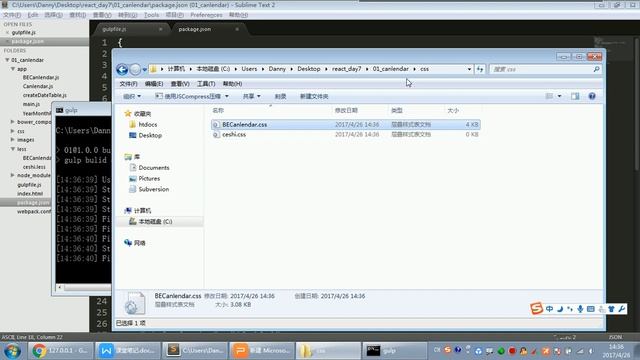The height and width of the screenshot is (360, 640).
Task: Collapse the 01_canlendar folder in Sublime sidebar
Action: click(7, 60)
